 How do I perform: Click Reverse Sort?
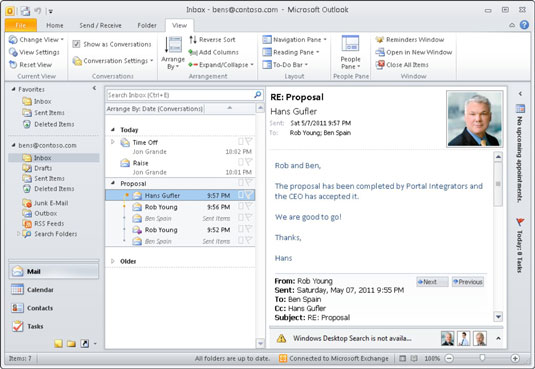click(x=212, y=40)
